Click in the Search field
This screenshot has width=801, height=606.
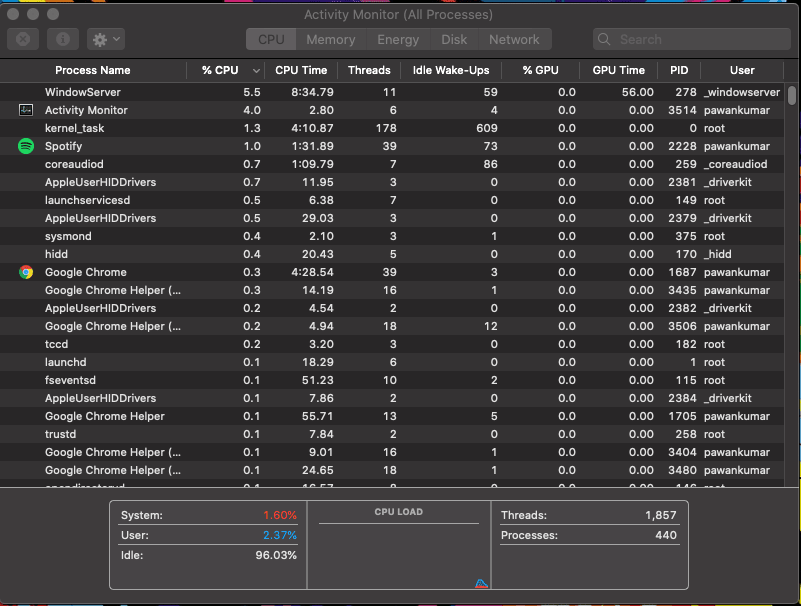[692, 39]
